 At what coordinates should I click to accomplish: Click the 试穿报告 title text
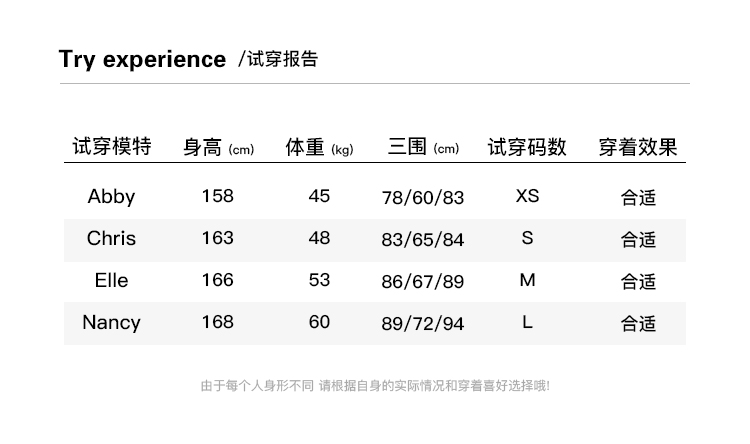tap(278, 59)
